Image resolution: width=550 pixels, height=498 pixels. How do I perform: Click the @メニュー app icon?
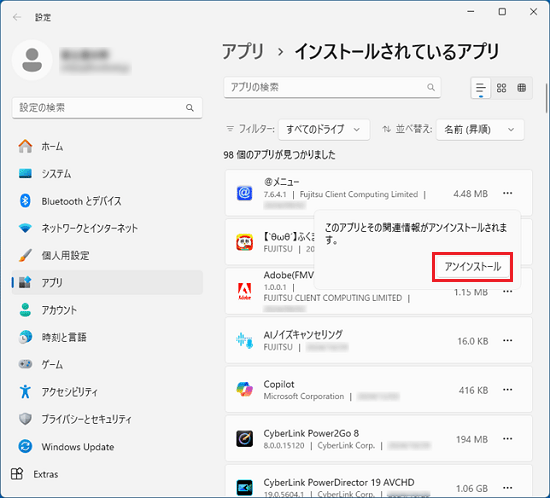(x=244, y=193)
